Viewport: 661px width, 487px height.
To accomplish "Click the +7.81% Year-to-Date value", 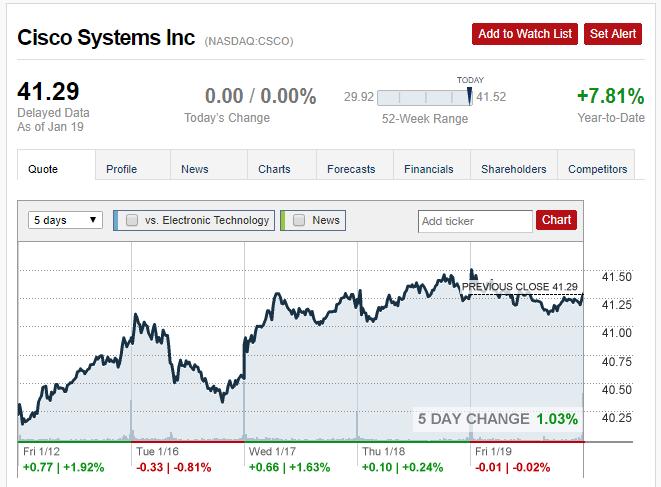I will tap(610, 96).
